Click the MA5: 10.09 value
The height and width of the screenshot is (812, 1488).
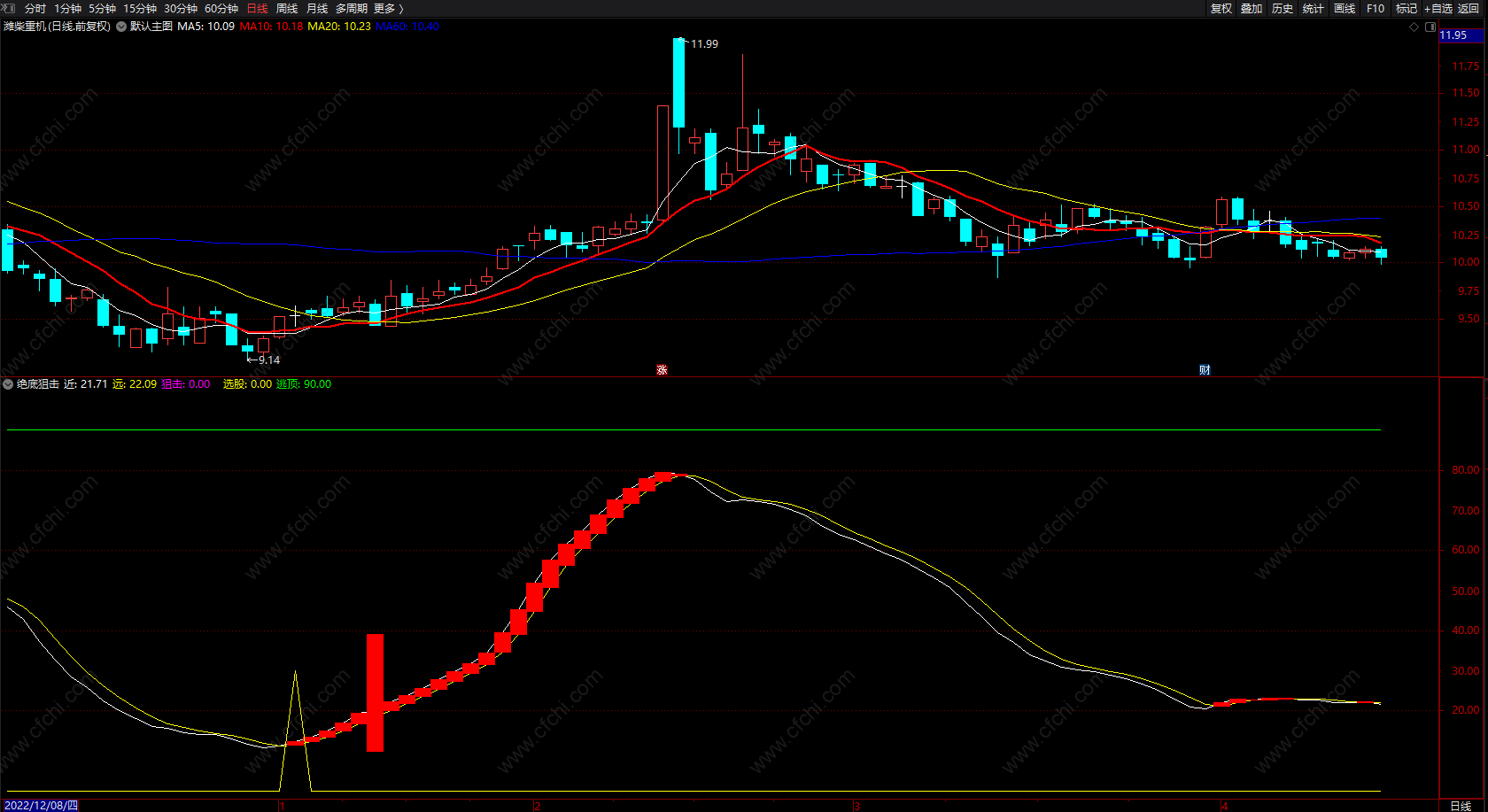206,27
